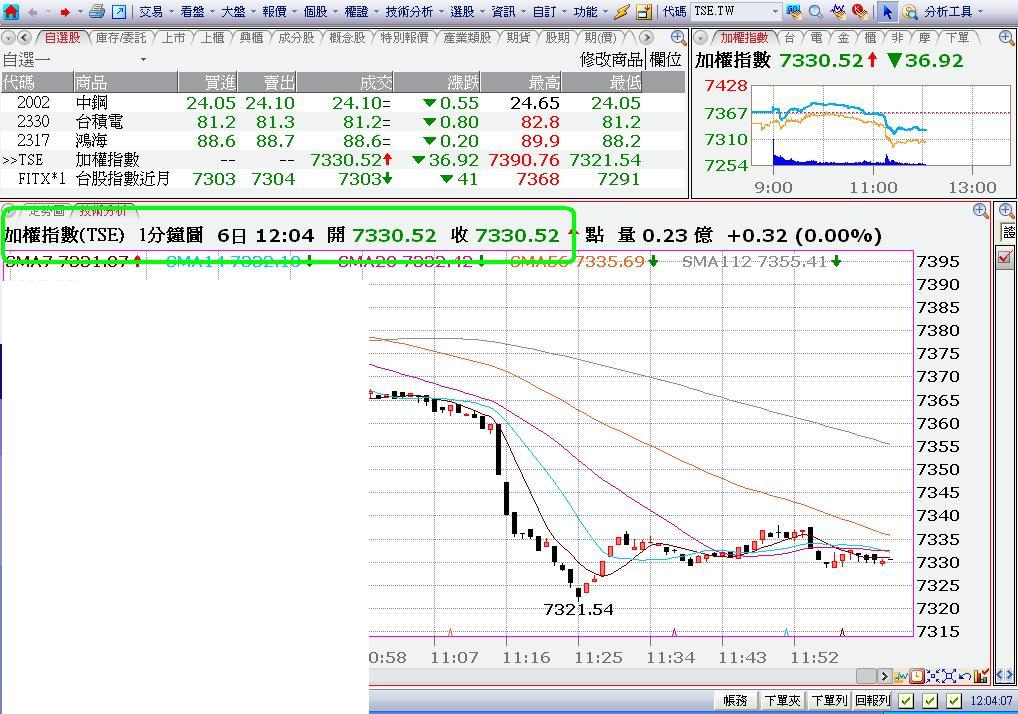1018x714 pixels.
Task: Zoom the 加權指數 mini chart panel
Action: tap(1006, 38)
